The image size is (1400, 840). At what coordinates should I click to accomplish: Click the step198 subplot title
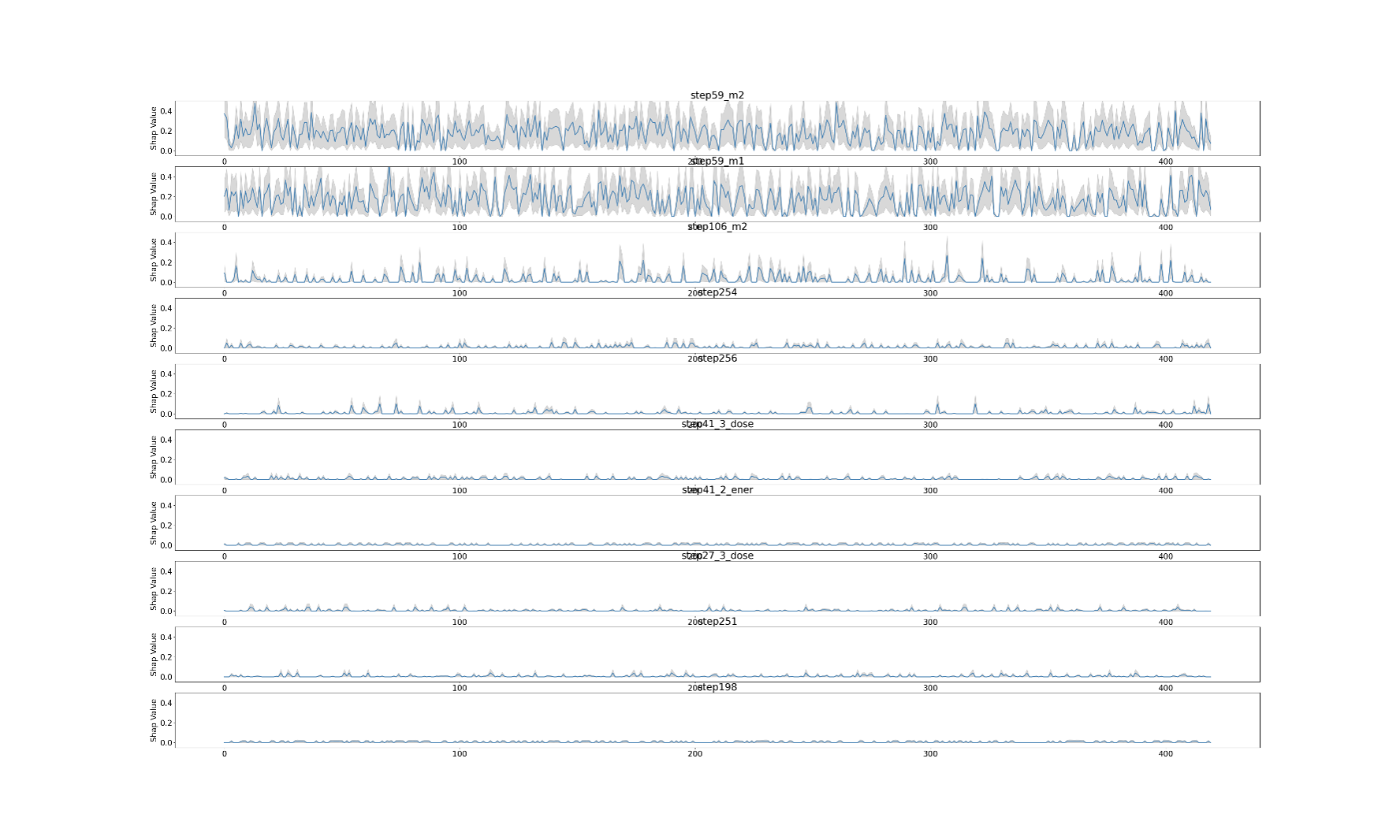point(717,687)
